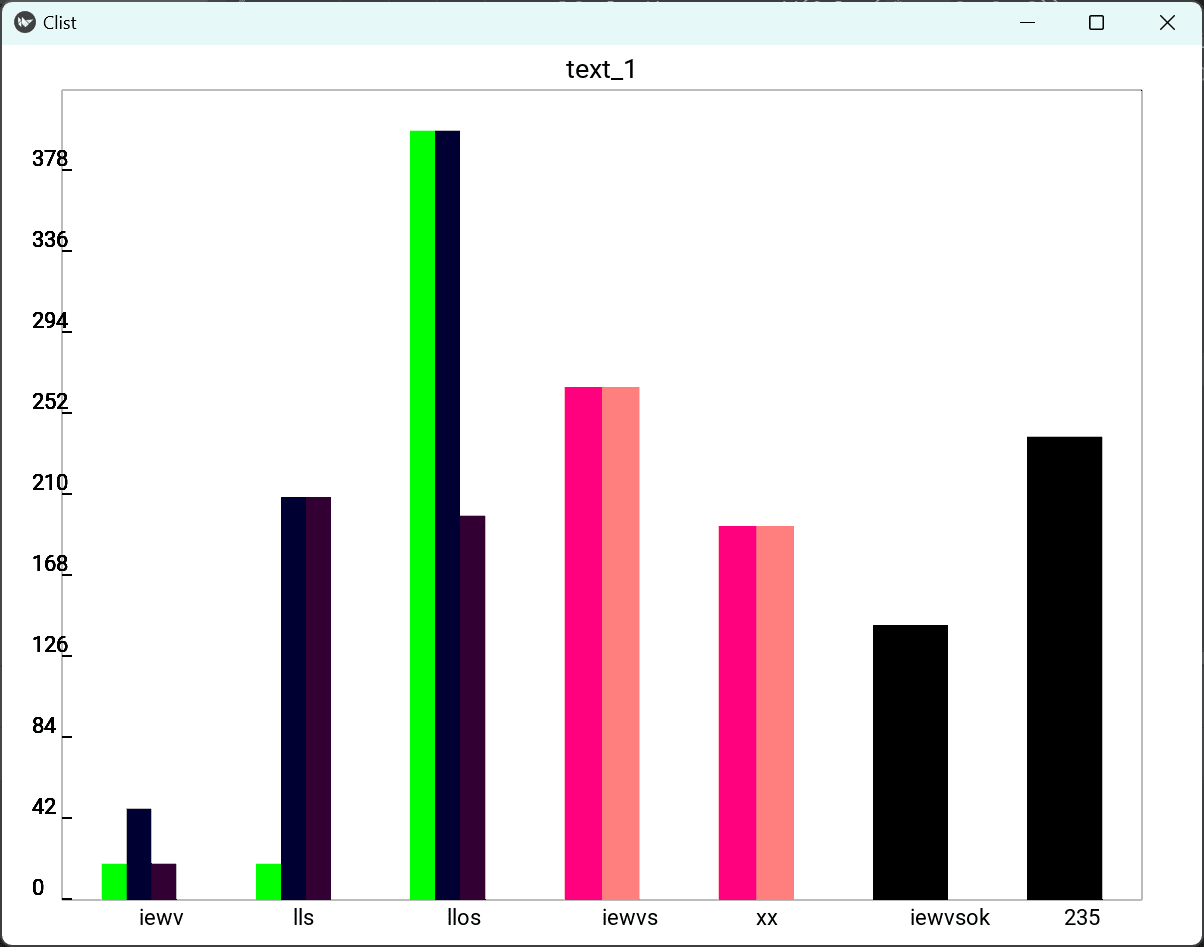Select the dark purple bar above iewv

click(164, 881)
